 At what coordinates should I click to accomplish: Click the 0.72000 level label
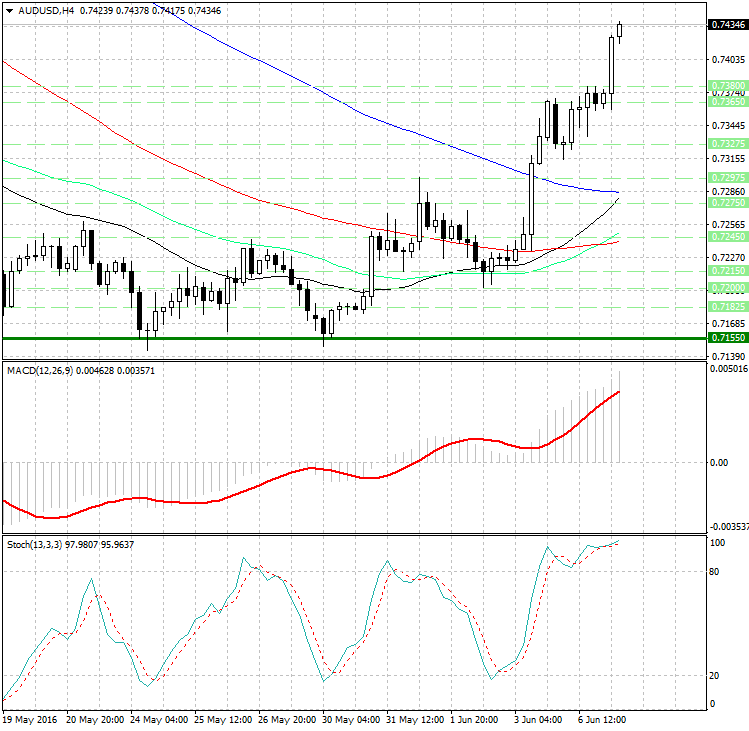pos(728,288)
